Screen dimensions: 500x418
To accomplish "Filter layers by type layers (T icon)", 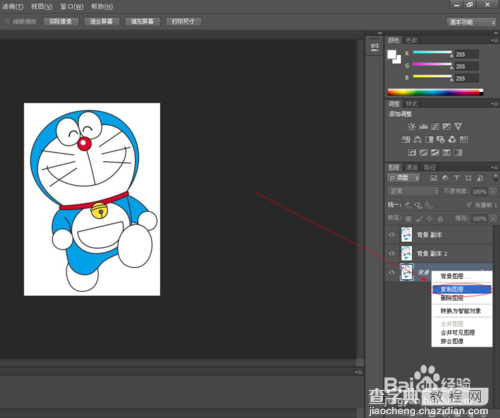I will (x=457, y=178).
